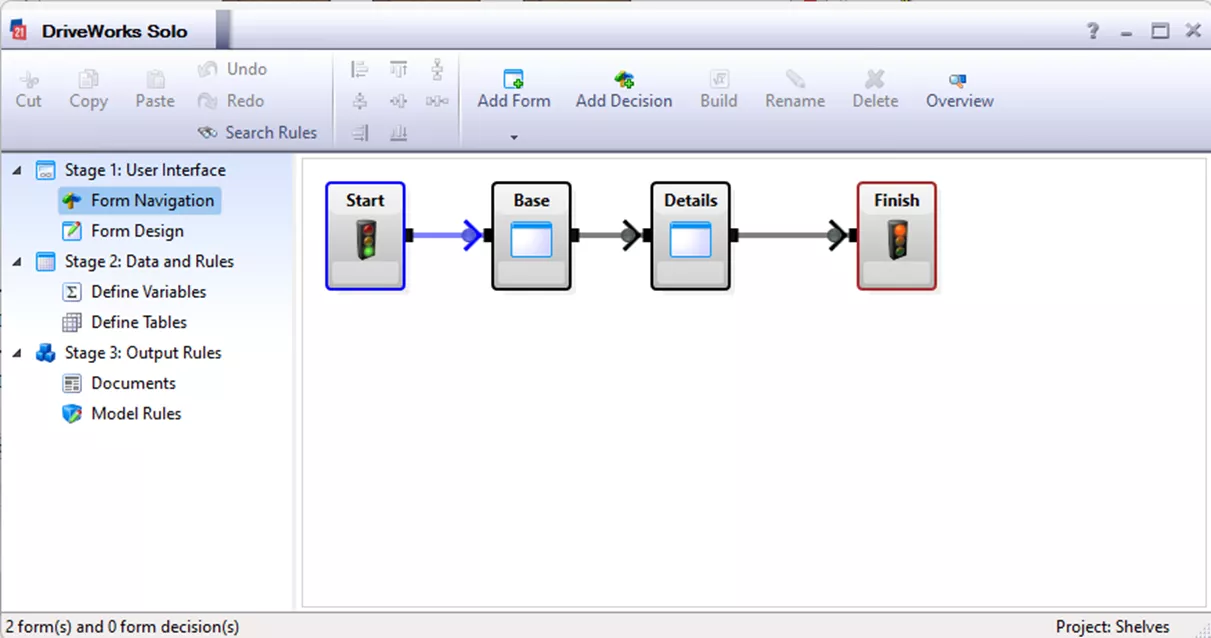The image size is (1211, 638).
Task: Click Undo in the toolbar
Action: pyautogui.click(x=232, y=69)
